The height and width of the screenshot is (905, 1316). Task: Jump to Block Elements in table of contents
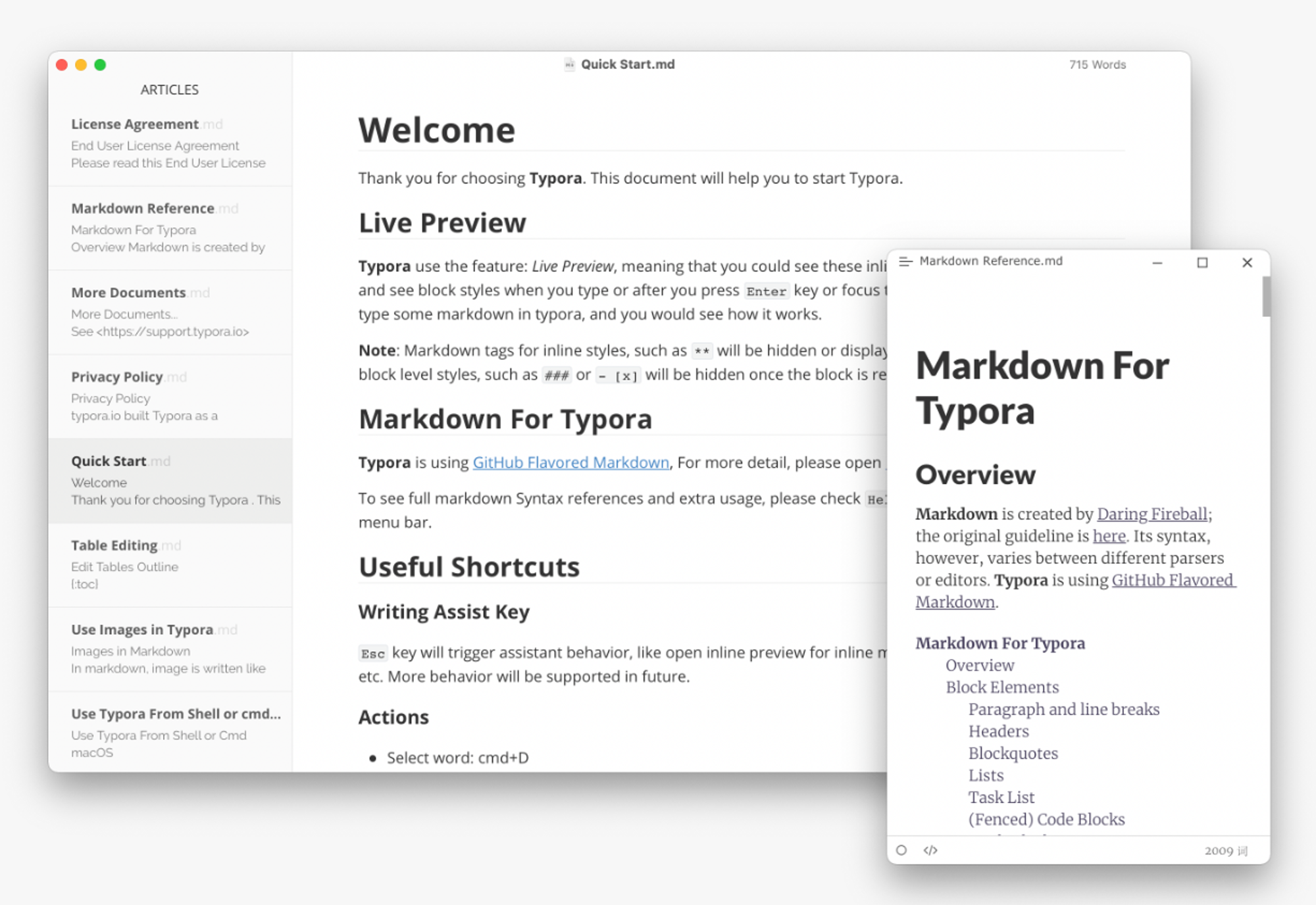[x=1002, y=687]
